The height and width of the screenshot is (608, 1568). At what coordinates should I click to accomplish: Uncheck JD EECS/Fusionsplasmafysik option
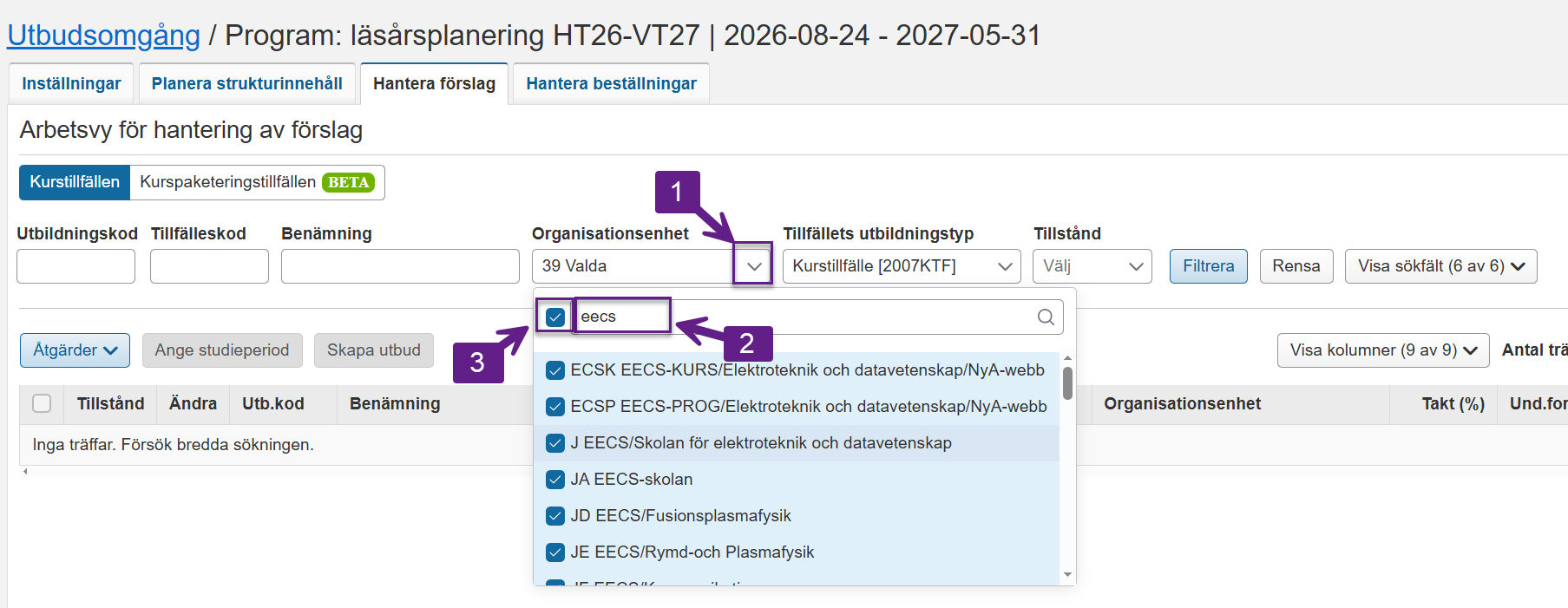(x=555, y=516)
